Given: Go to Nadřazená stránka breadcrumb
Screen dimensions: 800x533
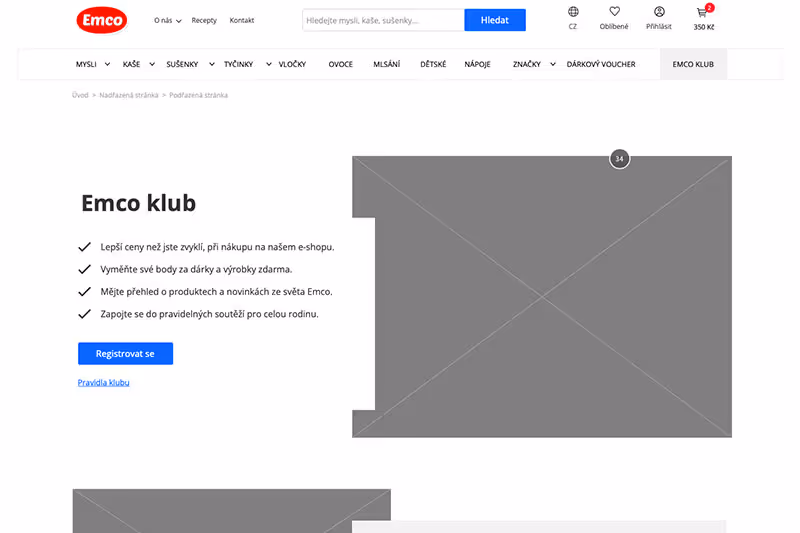Looking at the screenshot, I should click(x=129, y=95).
